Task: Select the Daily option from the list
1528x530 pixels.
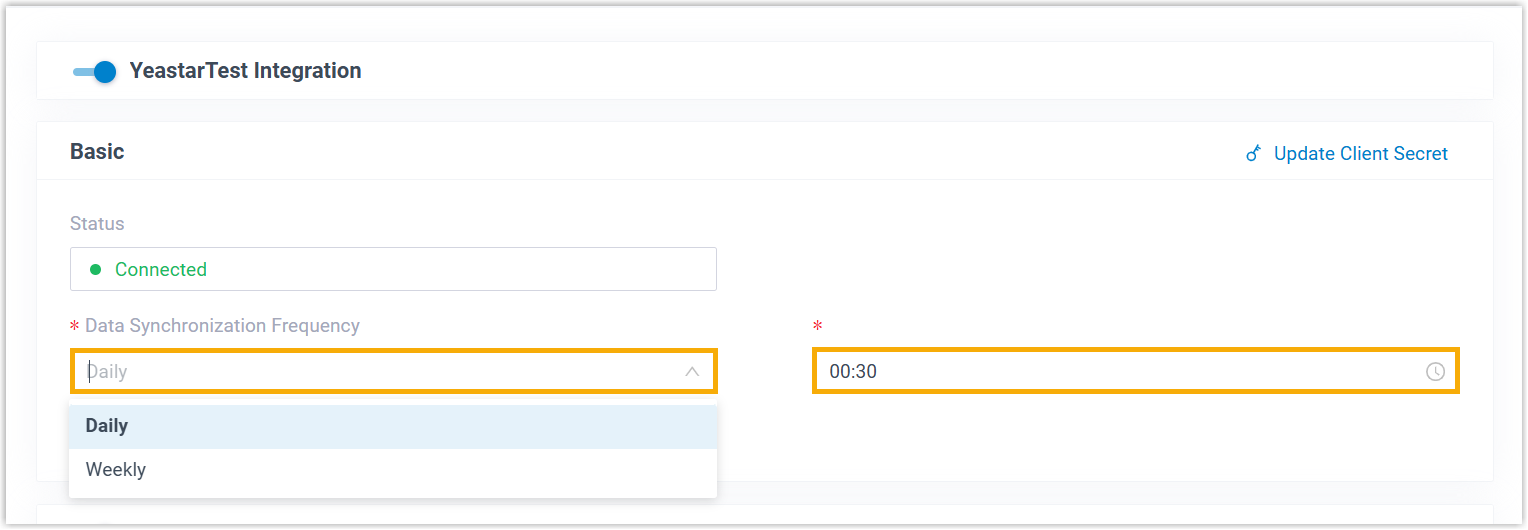Action: tap(107, 426)
